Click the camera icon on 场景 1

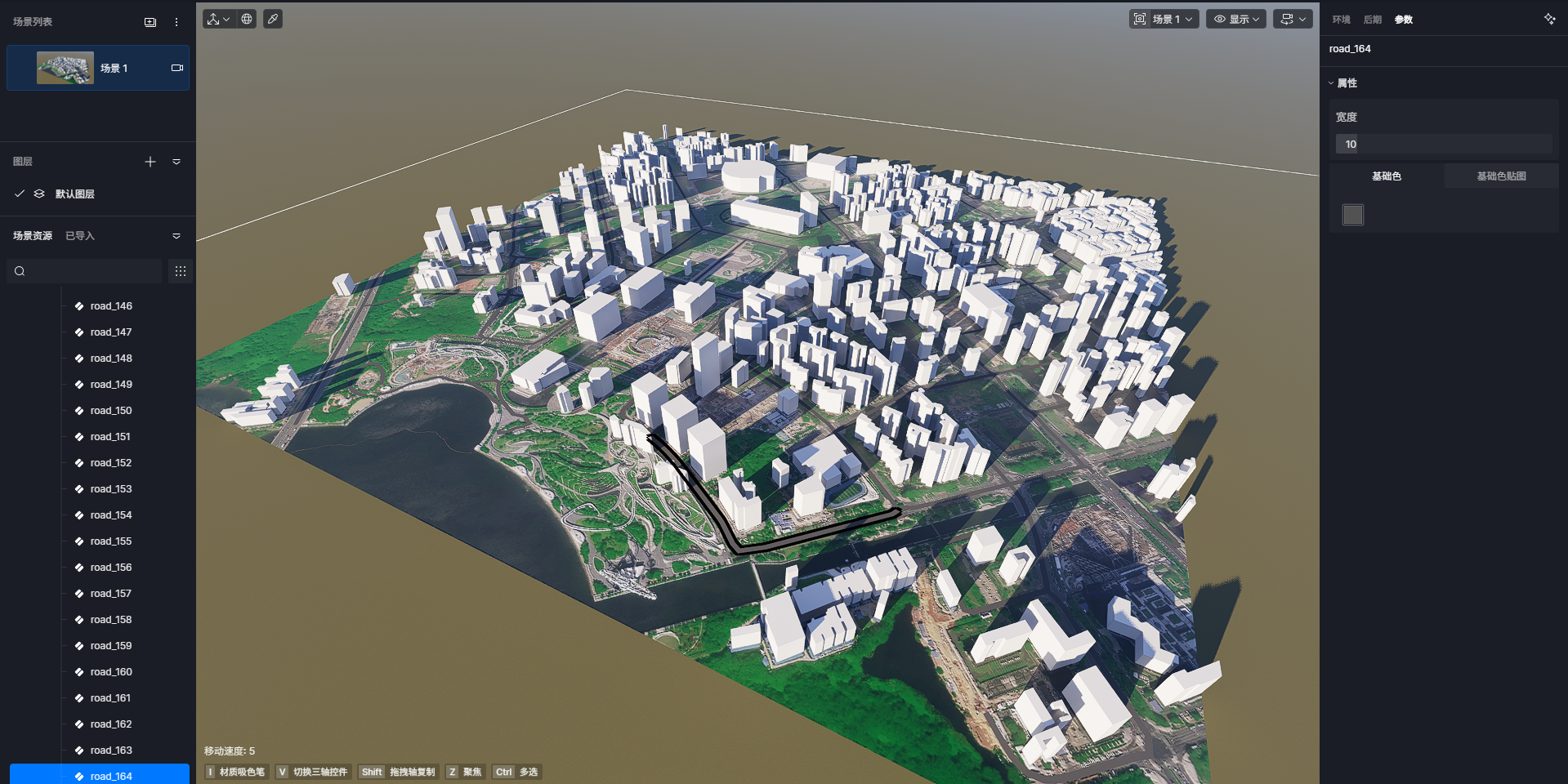[176, 68]
